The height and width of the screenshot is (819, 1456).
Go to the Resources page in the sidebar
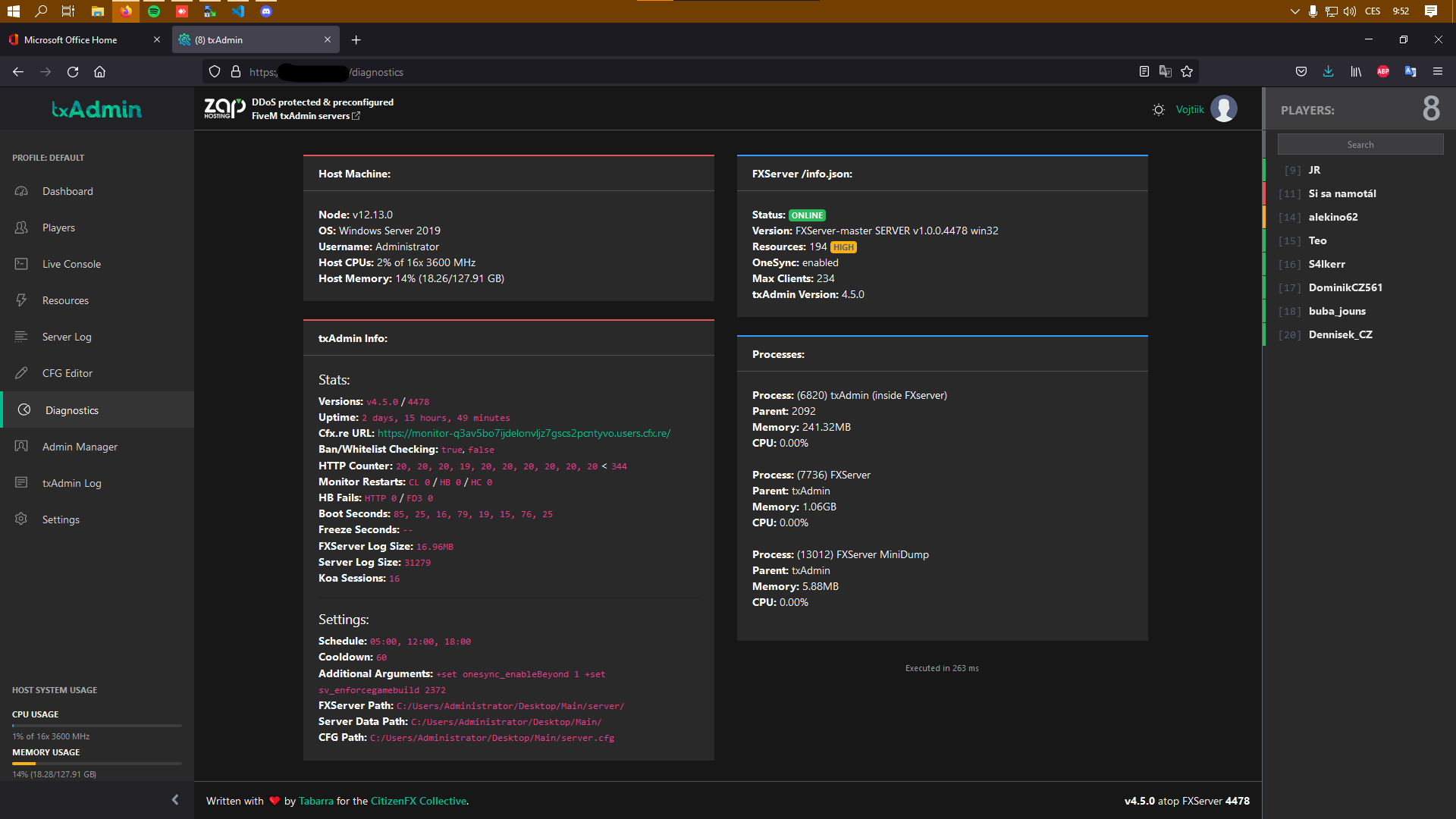[65, 300]
